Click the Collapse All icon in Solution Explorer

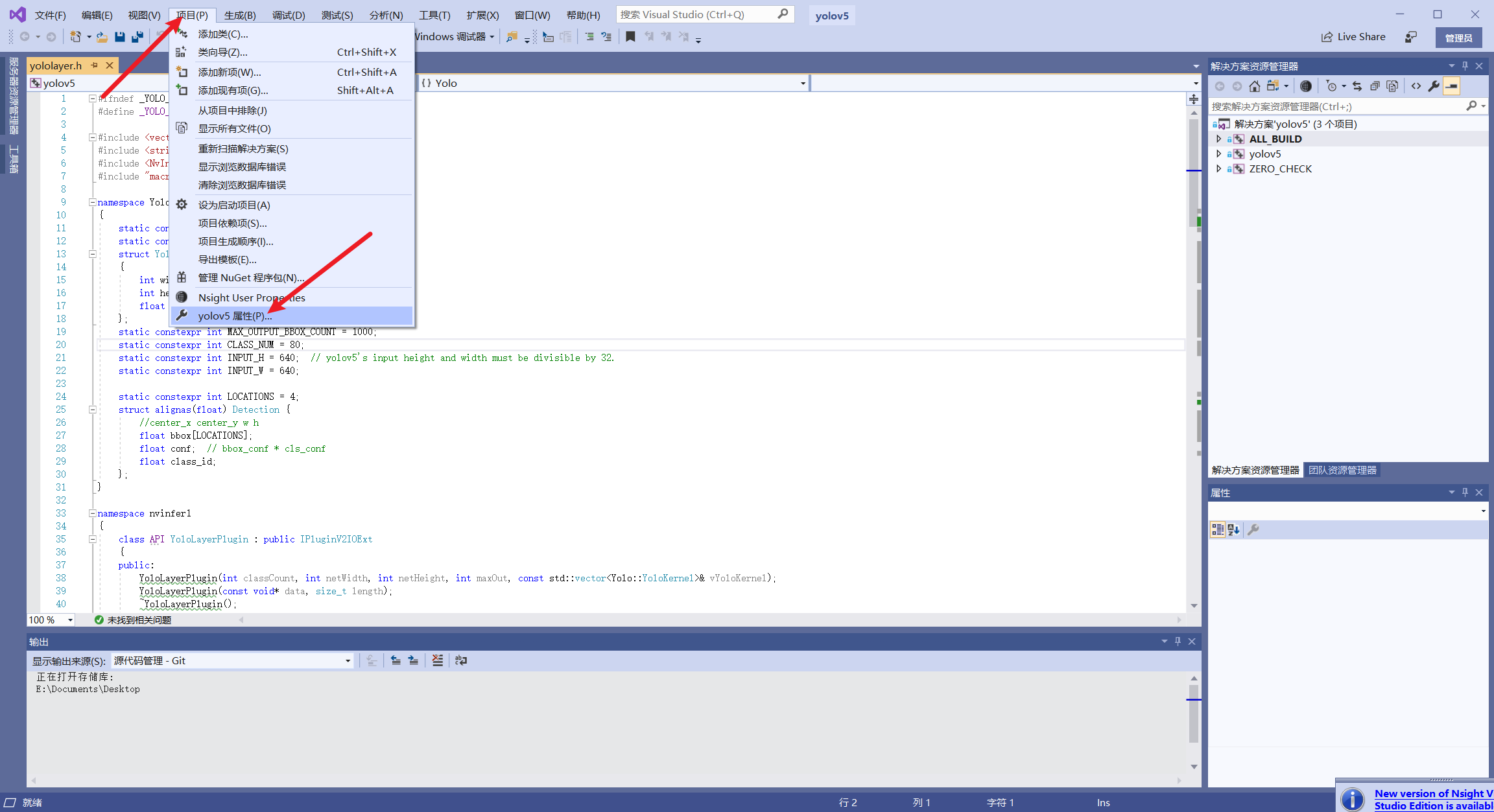tap(1375, 86)
